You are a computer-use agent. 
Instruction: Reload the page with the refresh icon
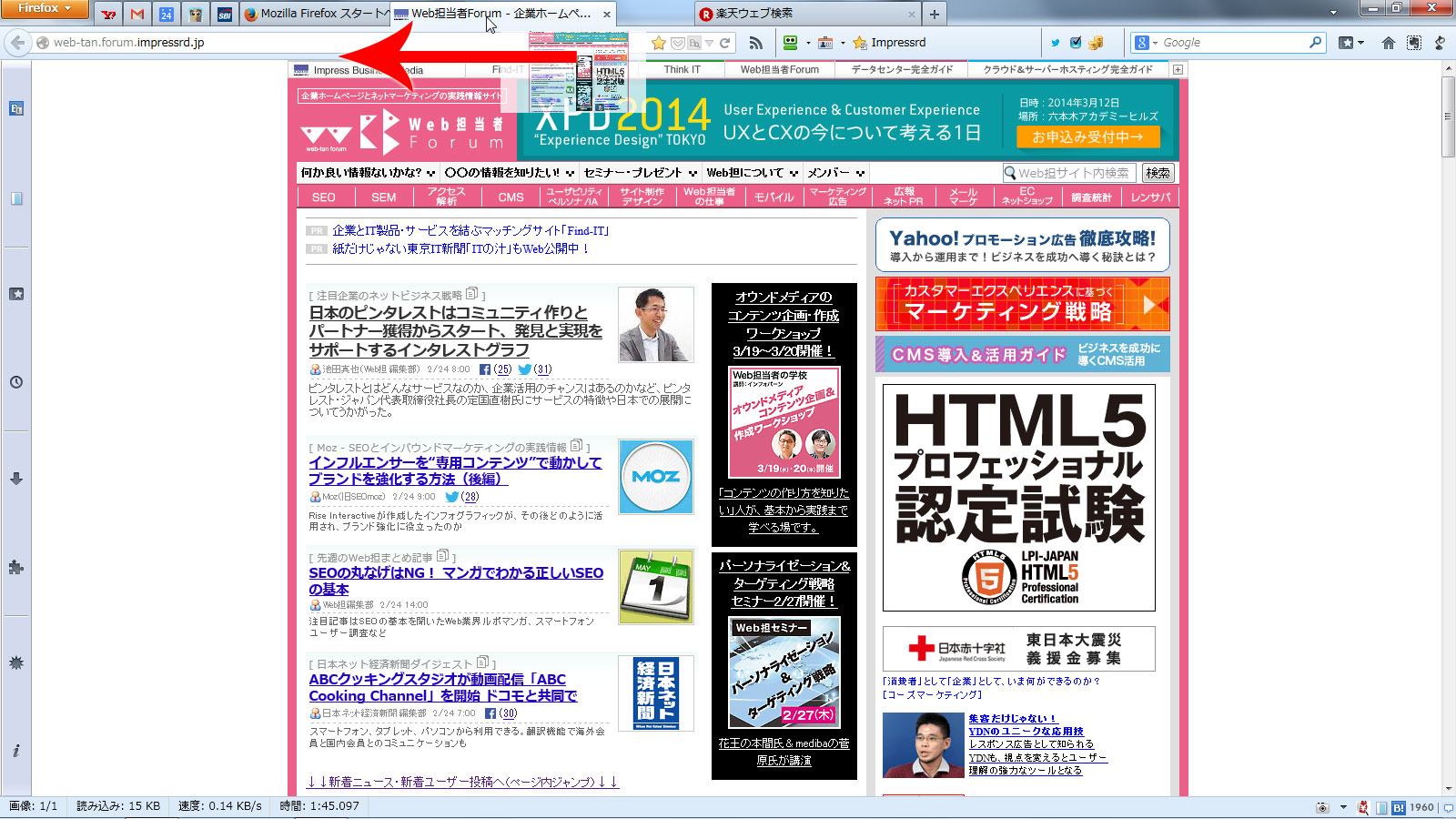click(x=725, y=43)
